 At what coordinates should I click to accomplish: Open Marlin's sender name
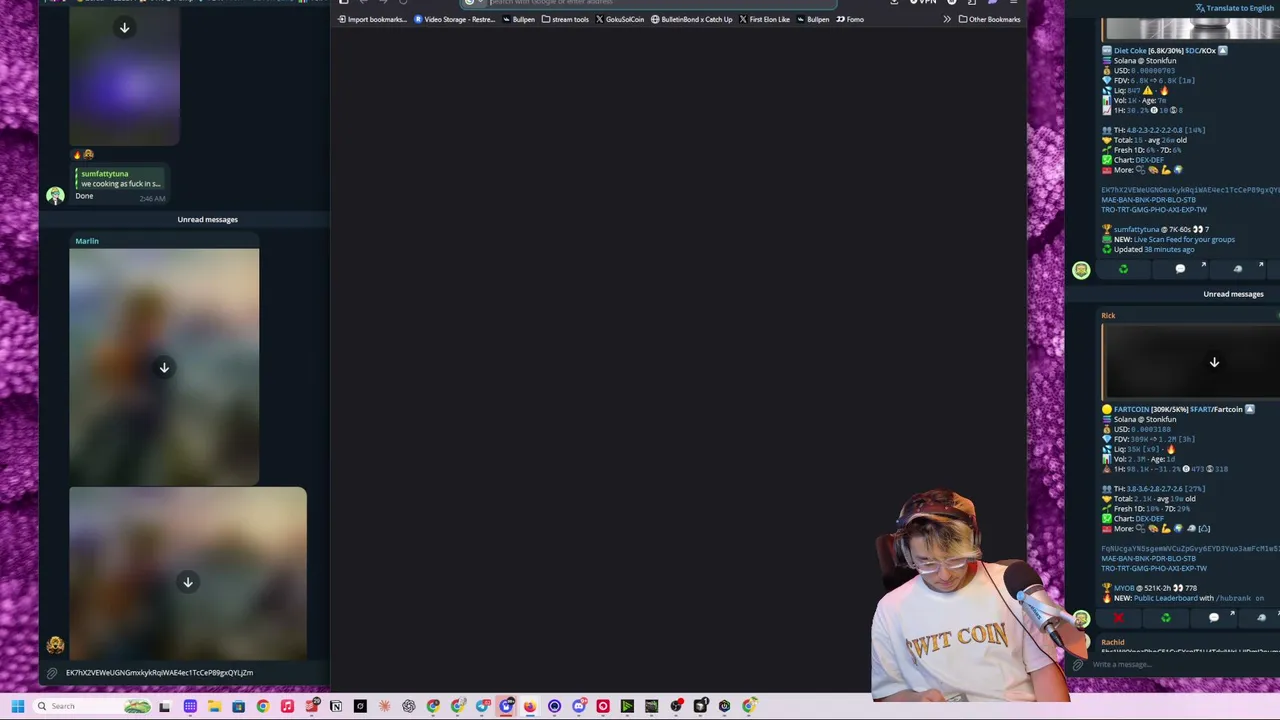coord(87,241)
